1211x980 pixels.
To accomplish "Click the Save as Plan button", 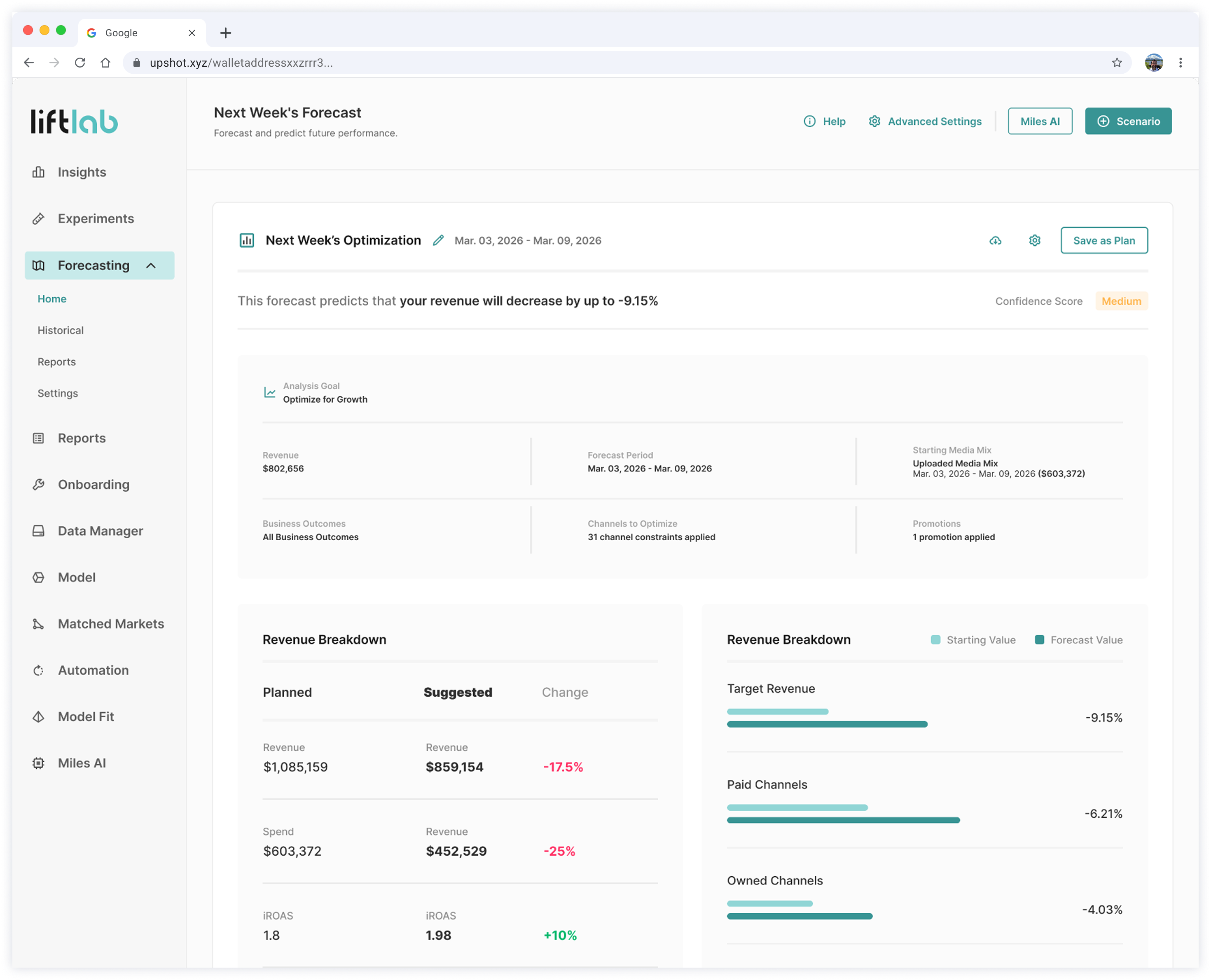I will pyautogui.click(x=1104, y=240).
